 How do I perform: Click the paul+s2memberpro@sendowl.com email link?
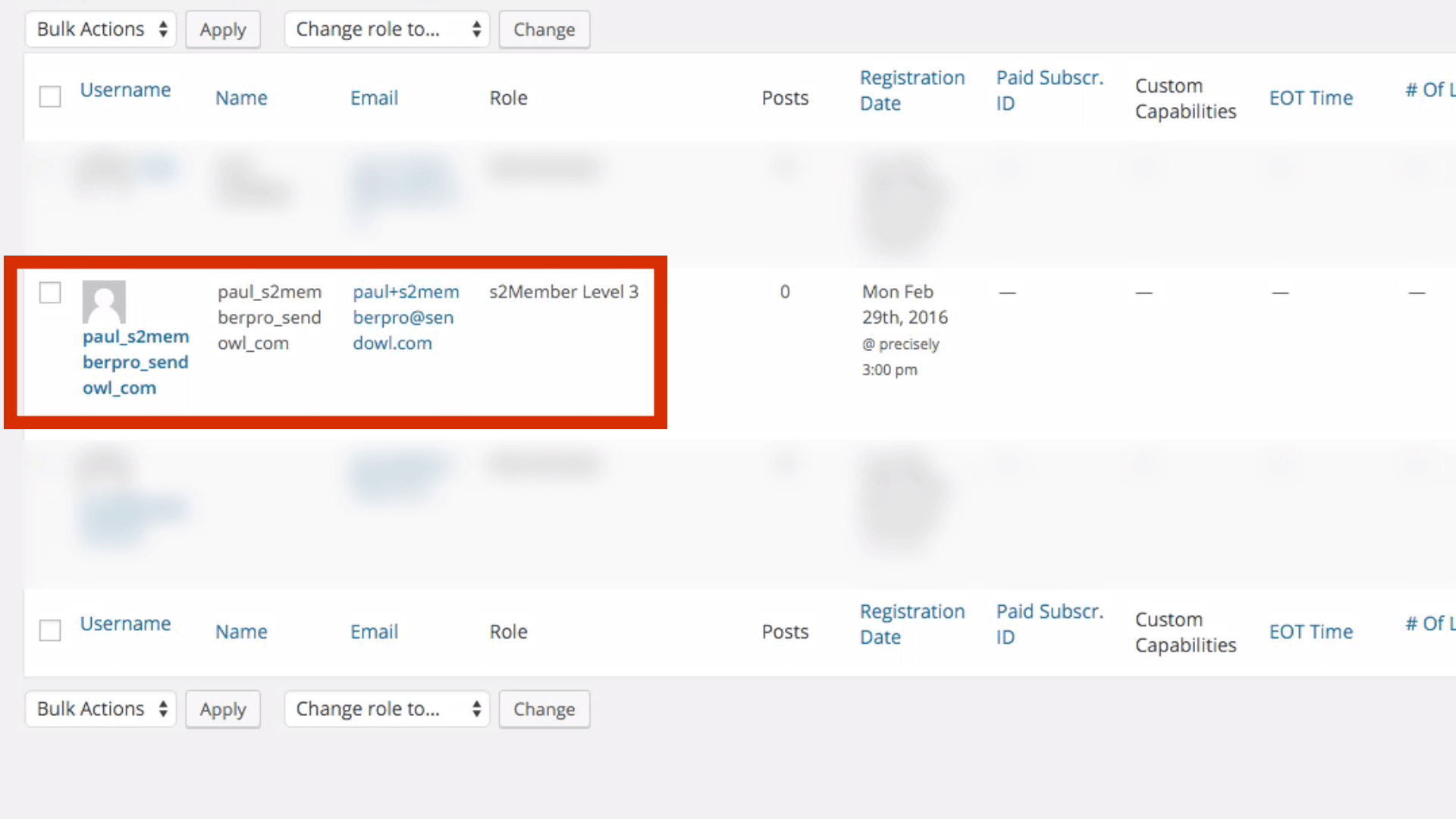pos(405,318)
